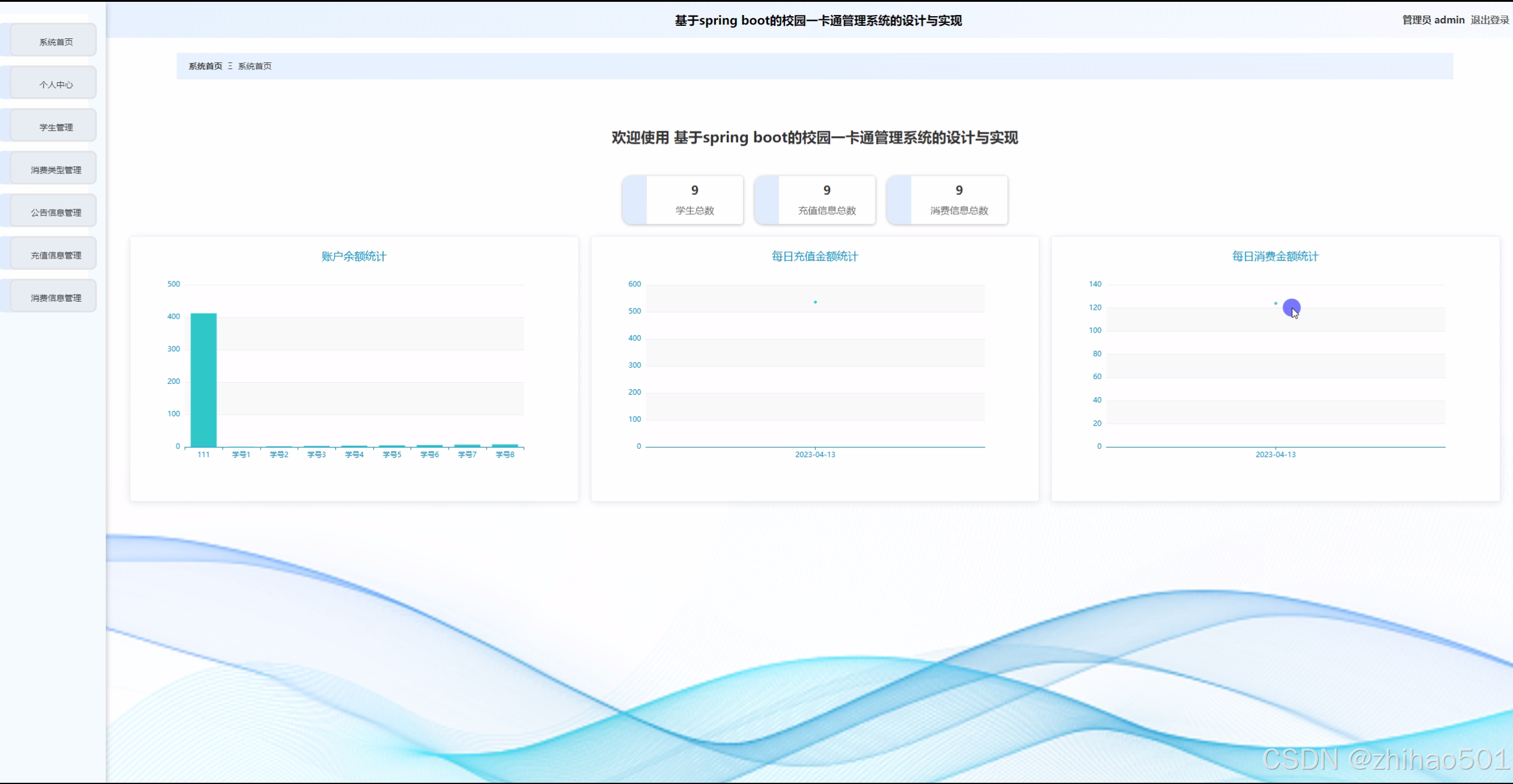Viewport: 1513px width, 784px height.
Task: Click the 账户余额统计 chart title
Action: point(353,256)
